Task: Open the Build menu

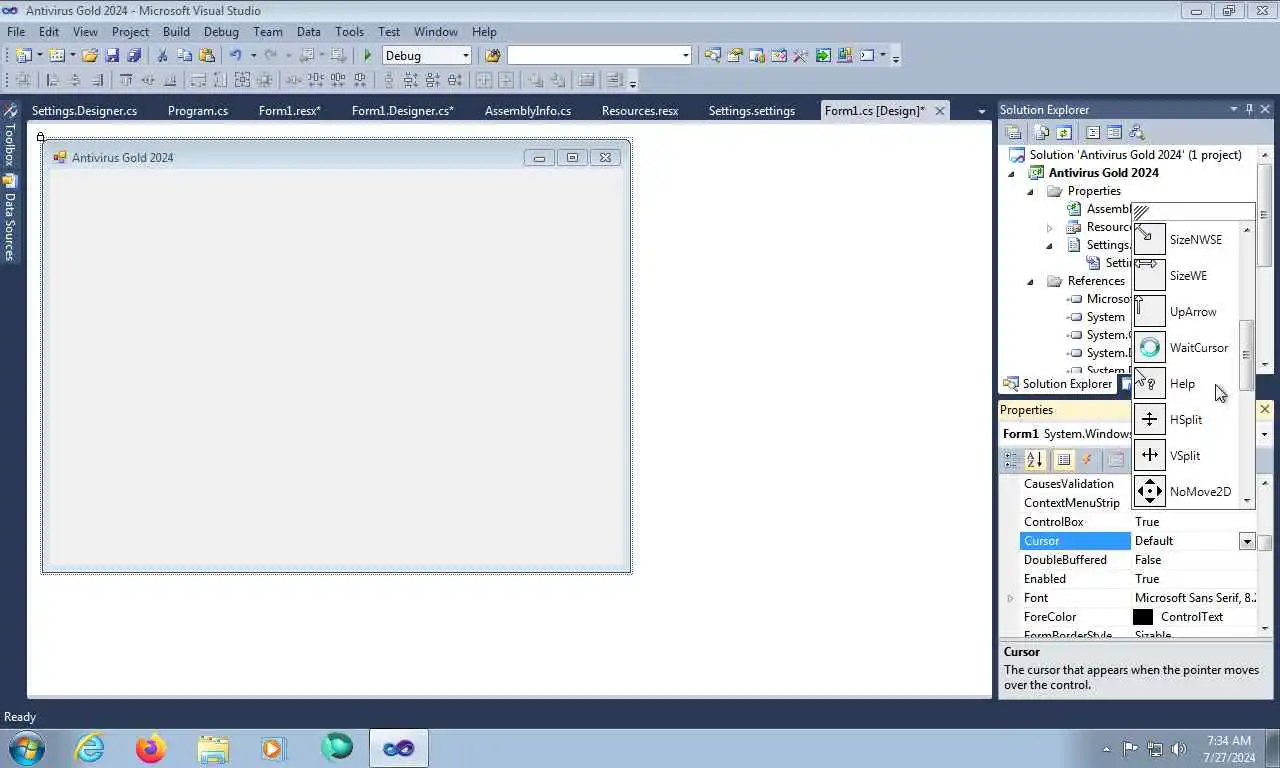Action: 176,32
